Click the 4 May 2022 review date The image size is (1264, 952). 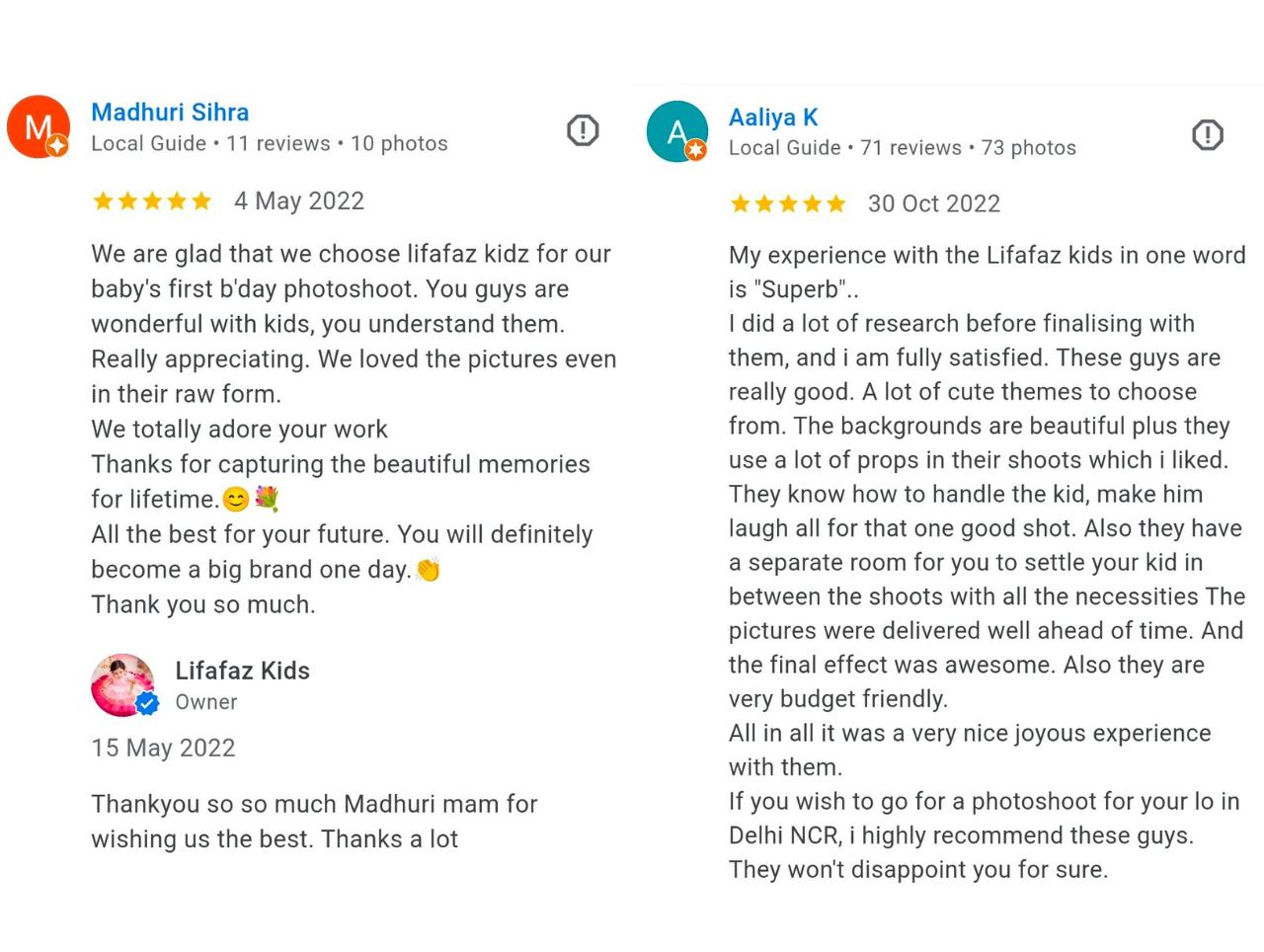(x=299, y=201)
